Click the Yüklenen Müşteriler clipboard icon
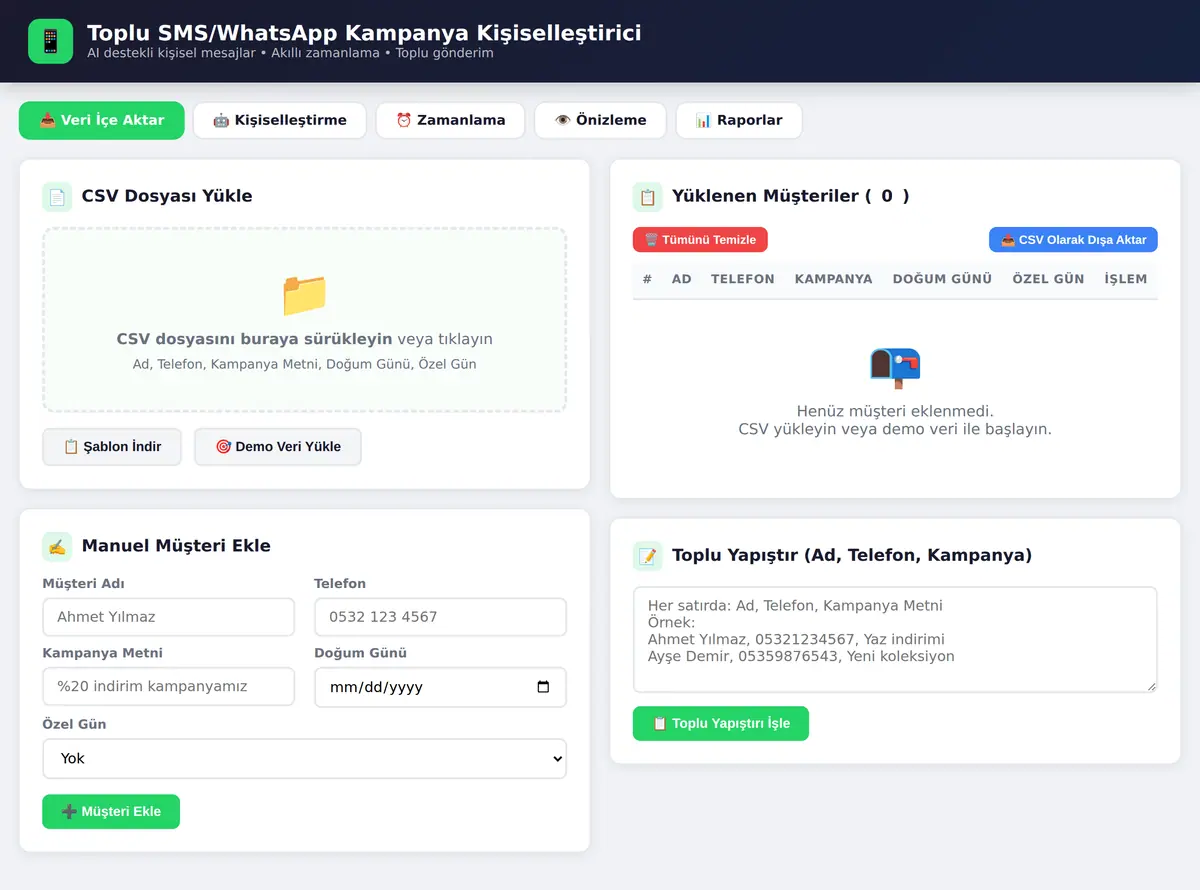 coord(647,197)
